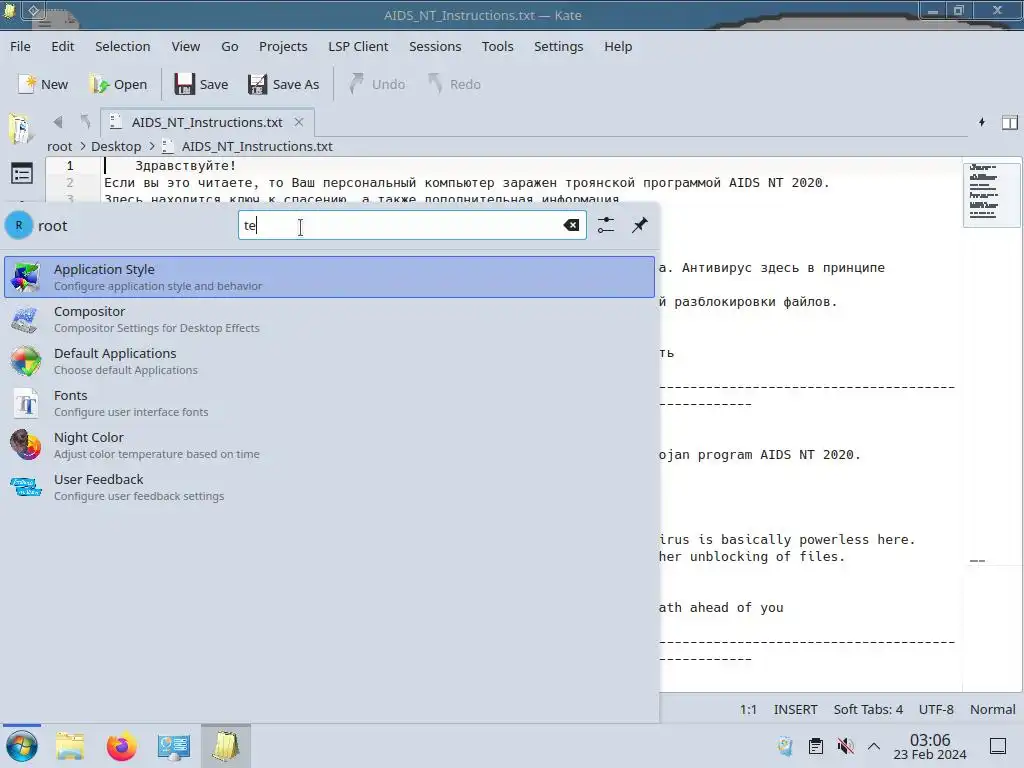Open the Soft Tabs: 4 indentation dropdown
This screenshot has width=1024, height=768.
click(868, 709)
